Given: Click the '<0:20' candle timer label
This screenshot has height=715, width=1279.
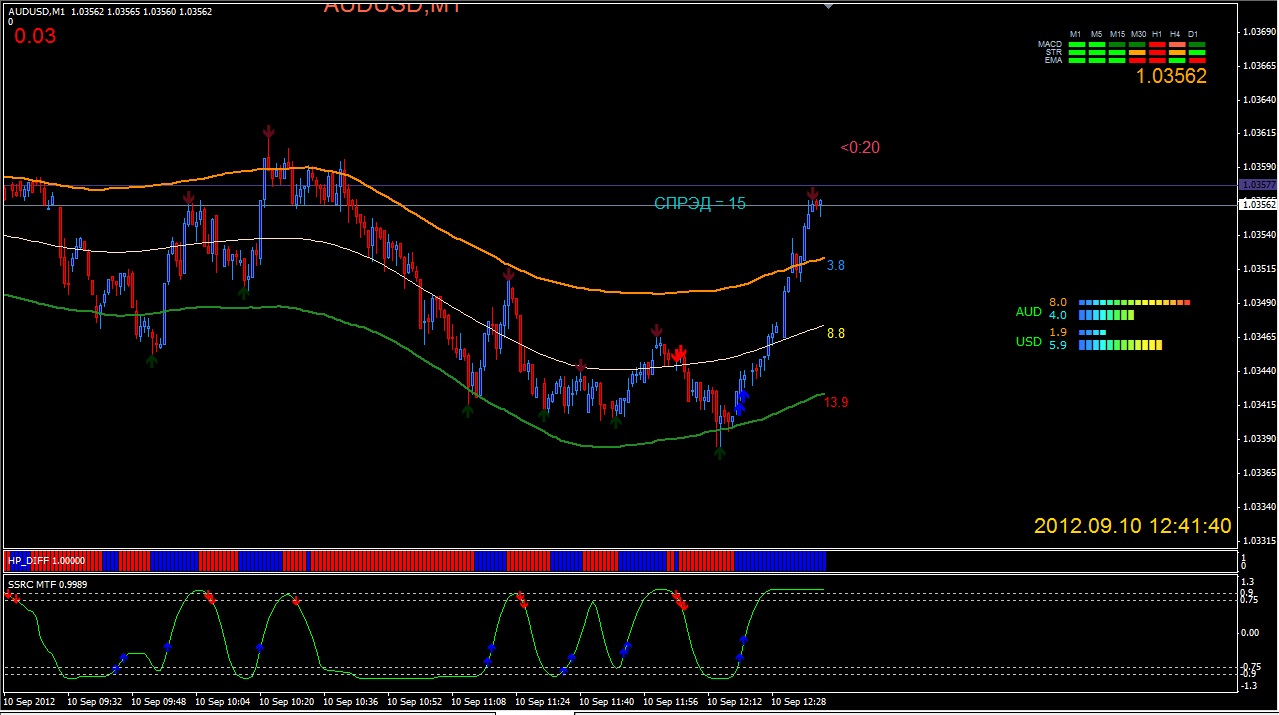Looking at the screenshot, I should tap(860, 148).
